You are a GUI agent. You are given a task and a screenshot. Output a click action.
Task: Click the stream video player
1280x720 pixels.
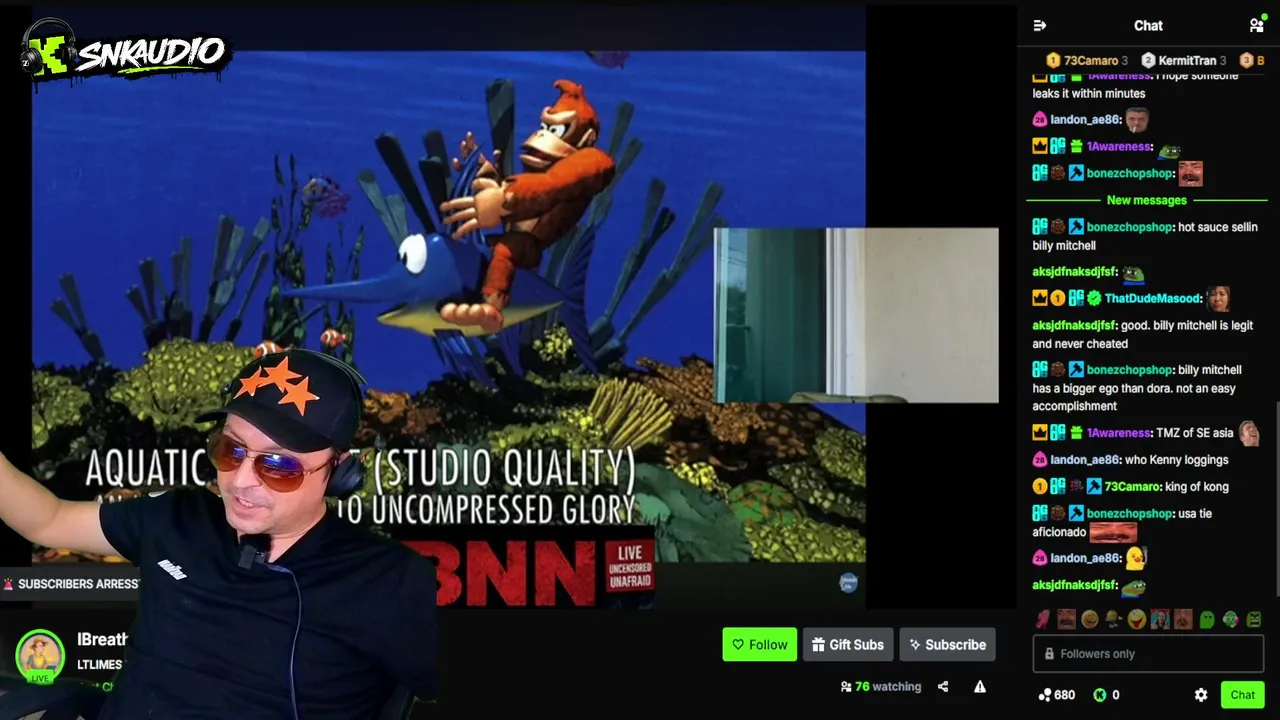click(x=448, y=305)
